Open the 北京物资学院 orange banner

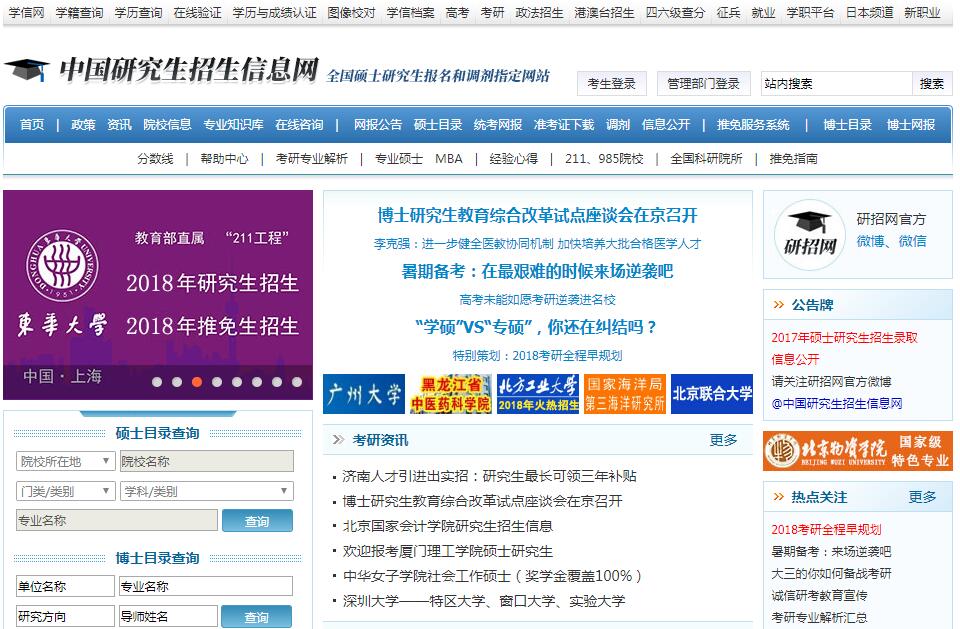pyautogui.click(x=858, y=451)
